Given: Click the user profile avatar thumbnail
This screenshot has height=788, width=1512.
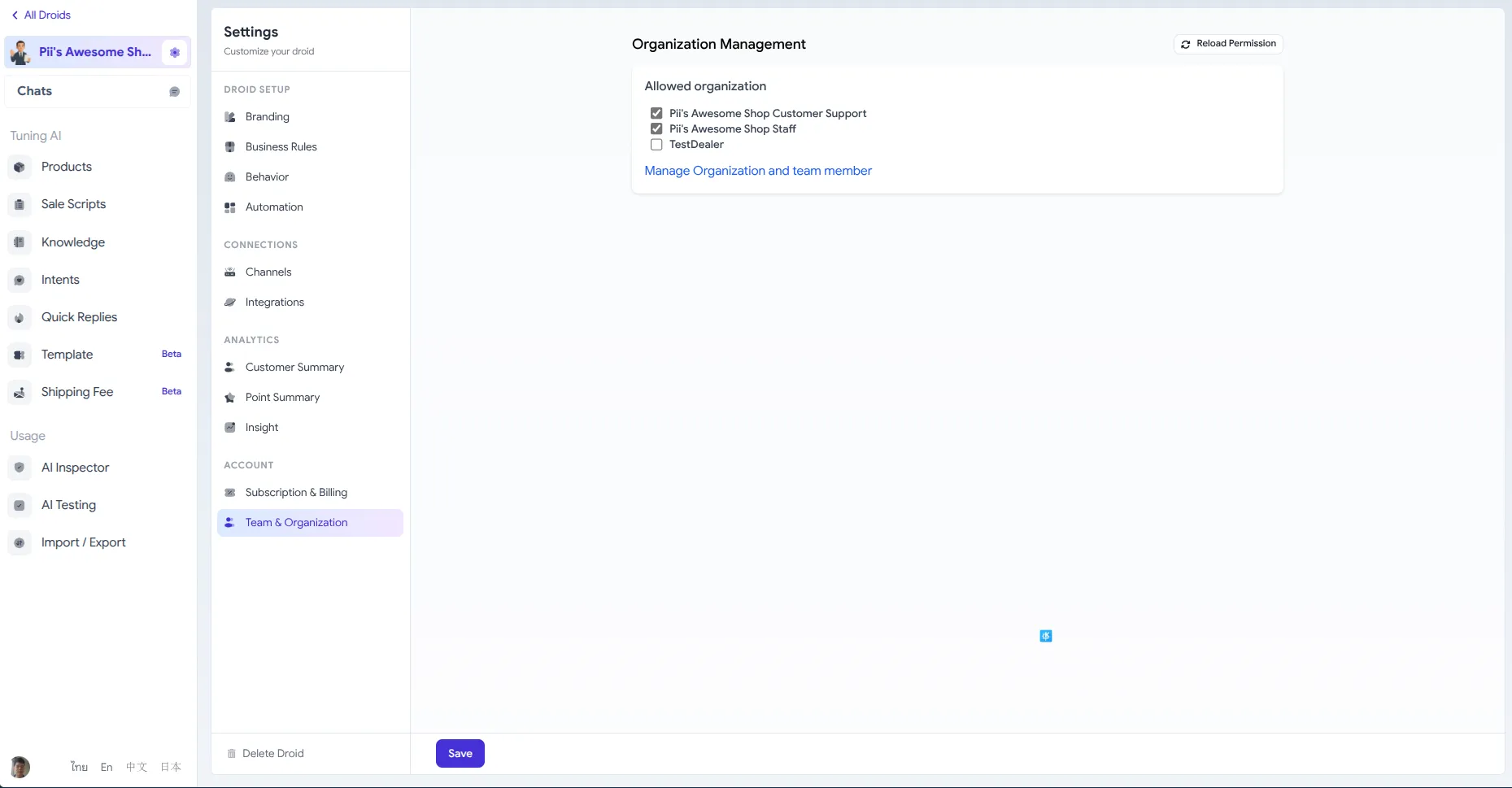Looking at the screenshot, I should [20, 767].
